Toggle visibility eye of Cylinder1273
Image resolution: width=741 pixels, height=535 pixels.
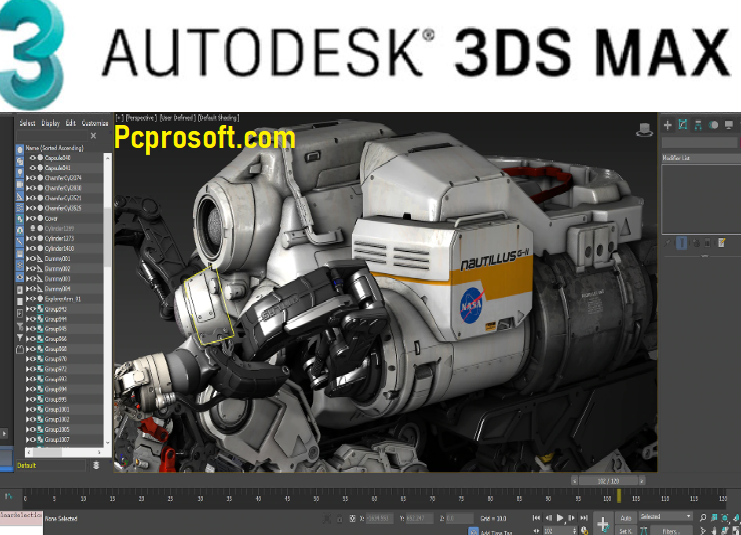coord(33,238)
